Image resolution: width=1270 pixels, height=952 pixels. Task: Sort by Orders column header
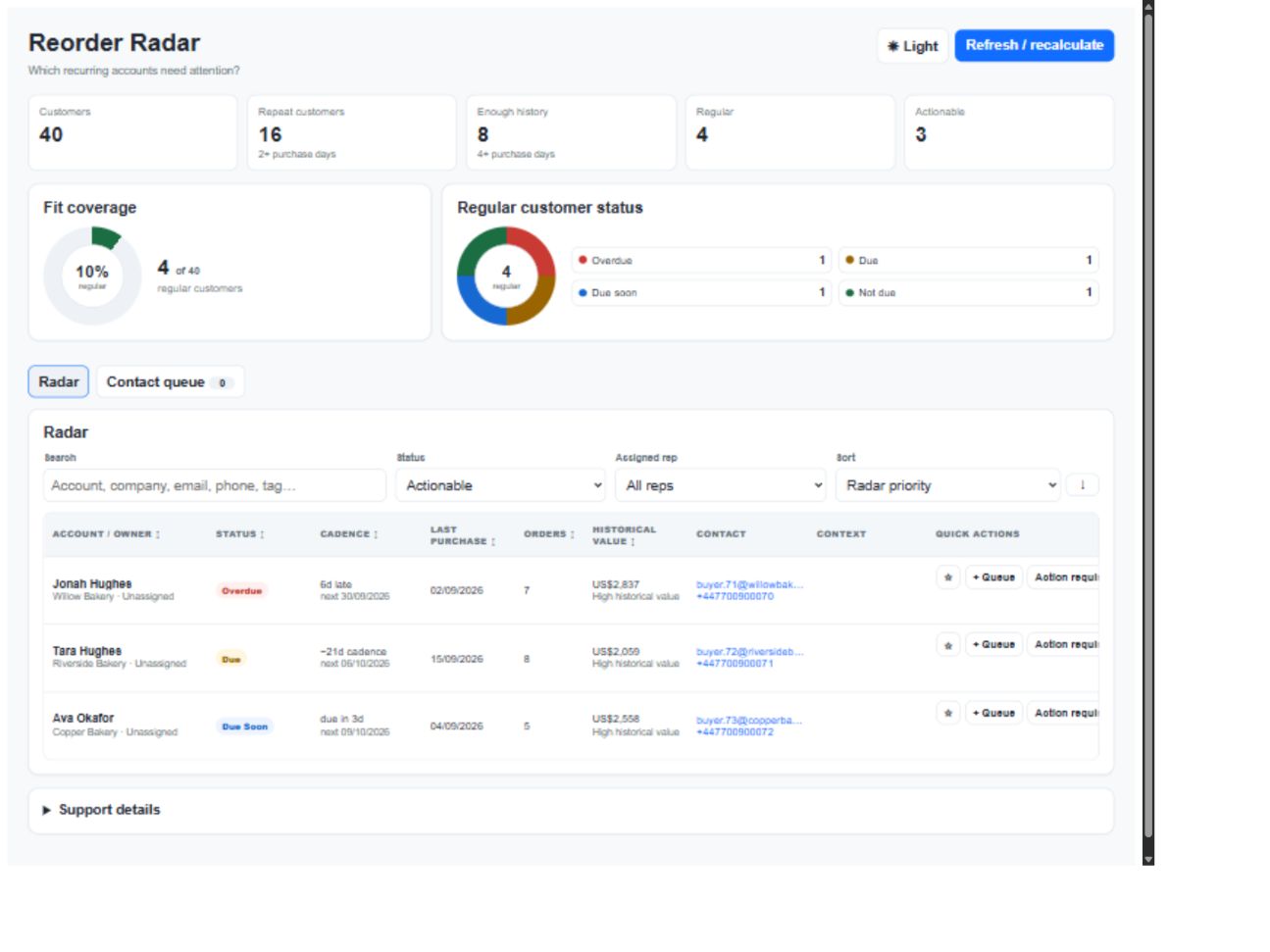pos(549,534)
